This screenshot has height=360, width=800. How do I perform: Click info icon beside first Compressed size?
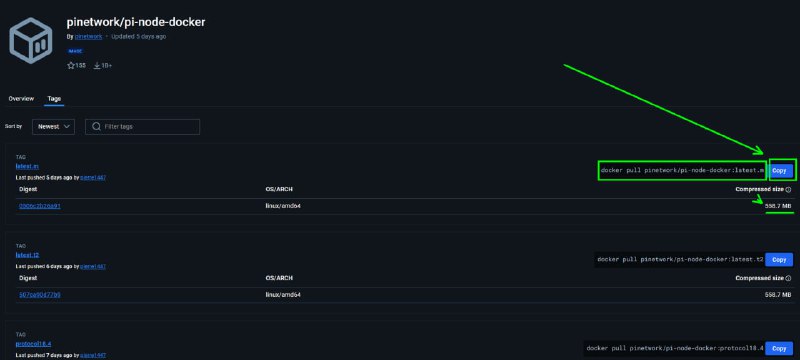pyautogui.click(x=788, y=190)
